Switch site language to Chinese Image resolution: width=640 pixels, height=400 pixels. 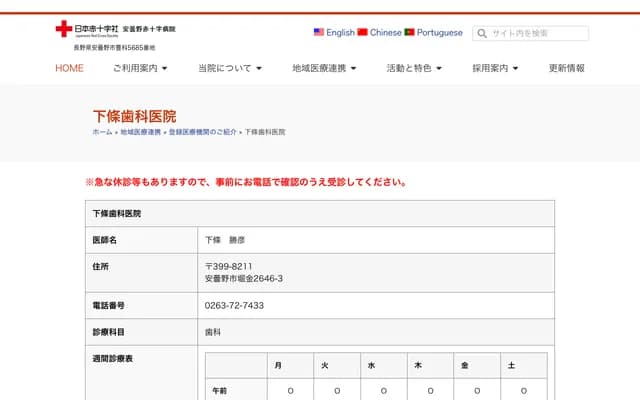(x=385, y=32)
